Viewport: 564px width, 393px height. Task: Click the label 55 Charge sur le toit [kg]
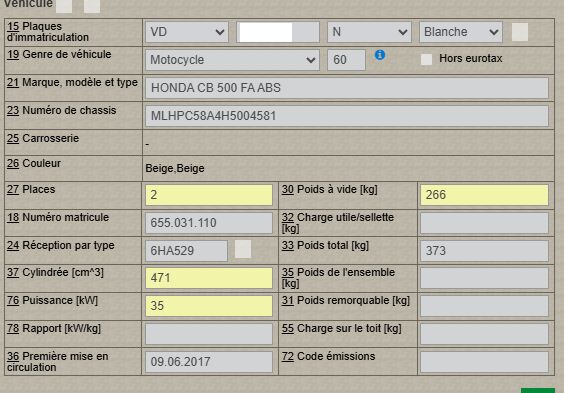[342, 329]
